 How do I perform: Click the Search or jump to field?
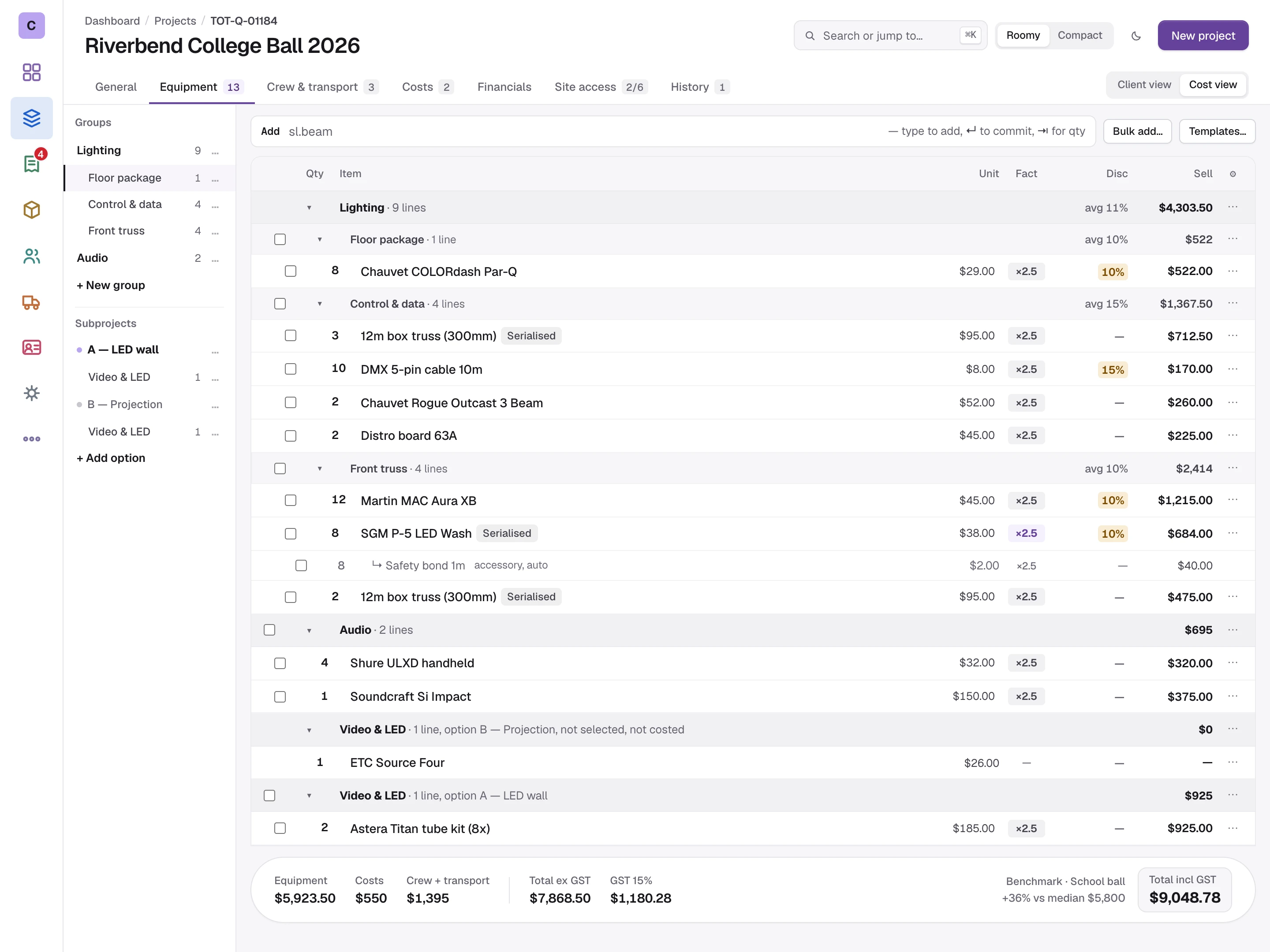890,36
